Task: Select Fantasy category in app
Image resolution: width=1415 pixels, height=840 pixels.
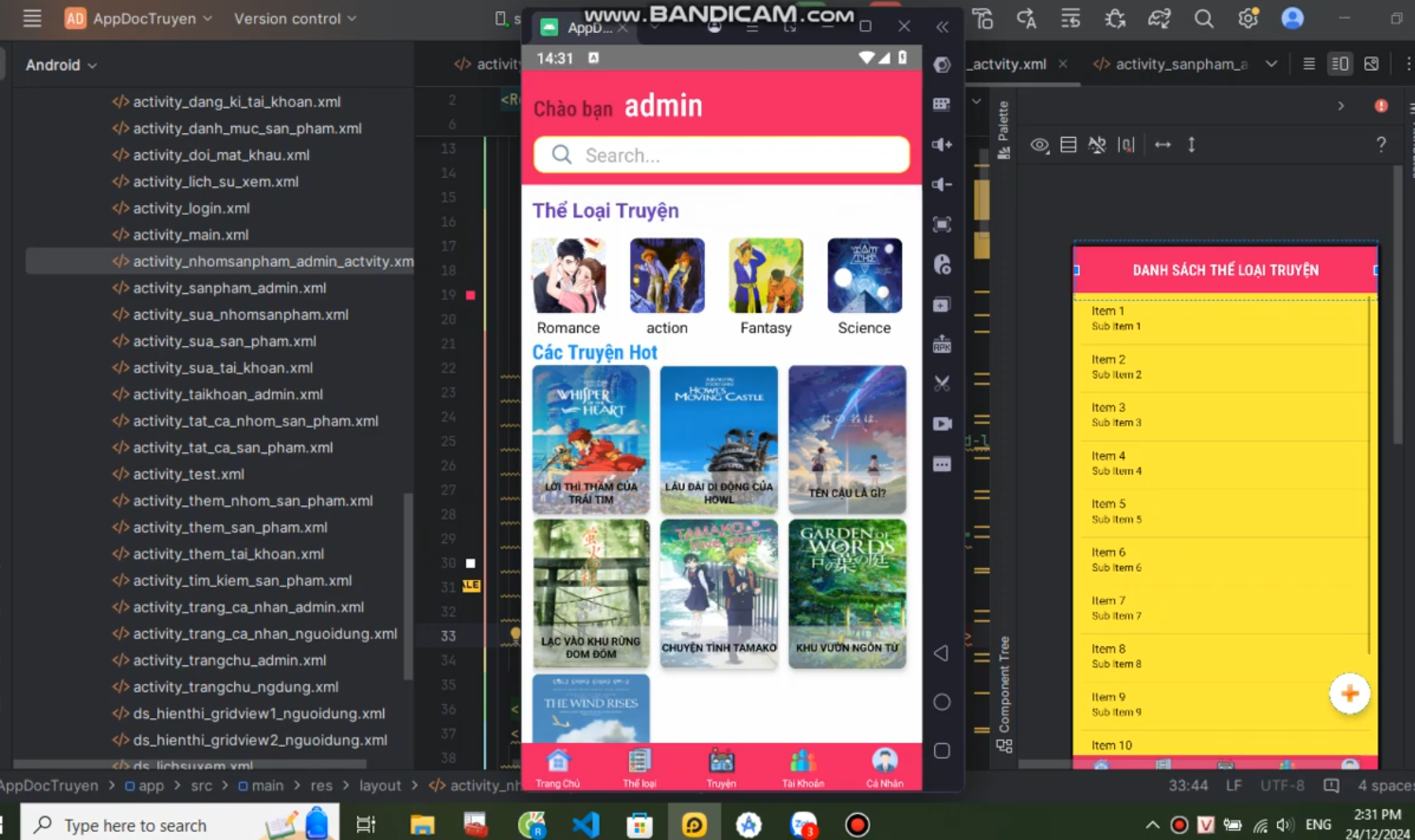Action: 765,287
